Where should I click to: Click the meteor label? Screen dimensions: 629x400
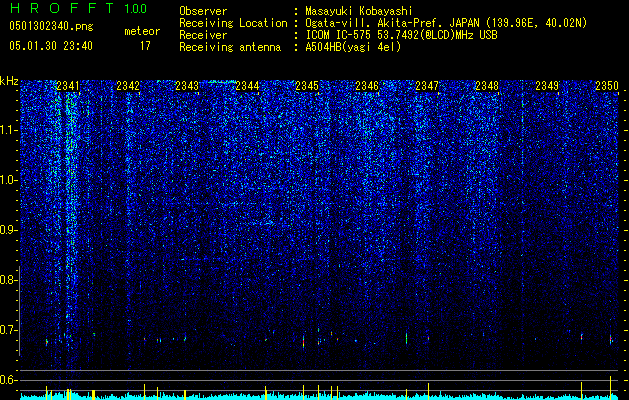click(x=142, y=31)
